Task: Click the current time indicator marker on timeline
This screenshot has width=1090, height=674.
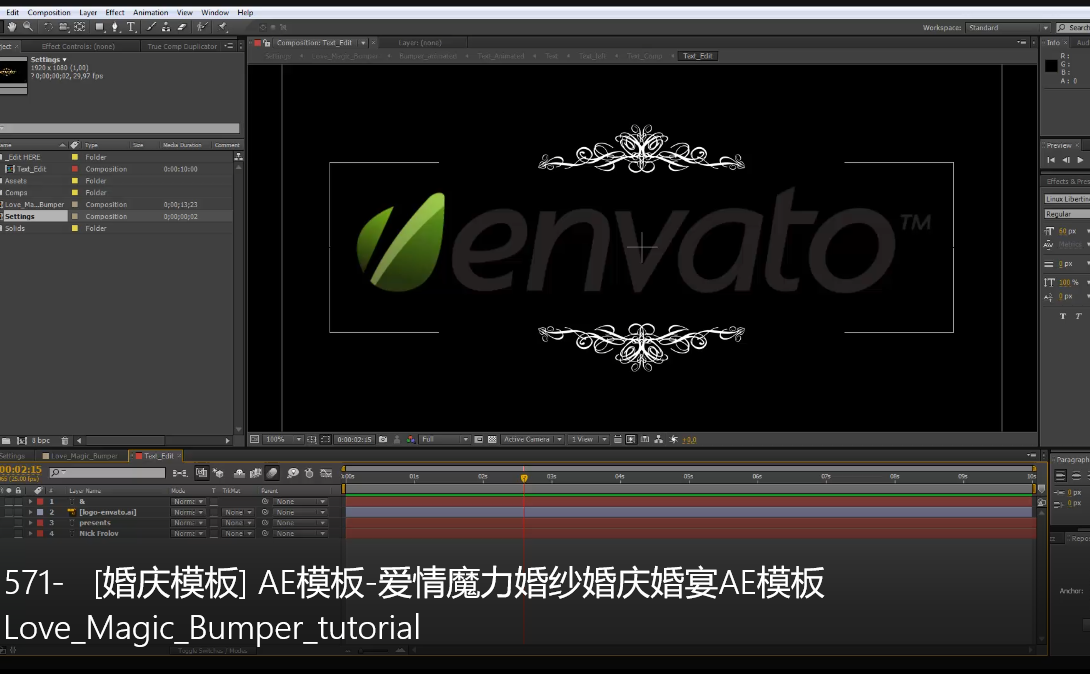Action: pos(524,478)
